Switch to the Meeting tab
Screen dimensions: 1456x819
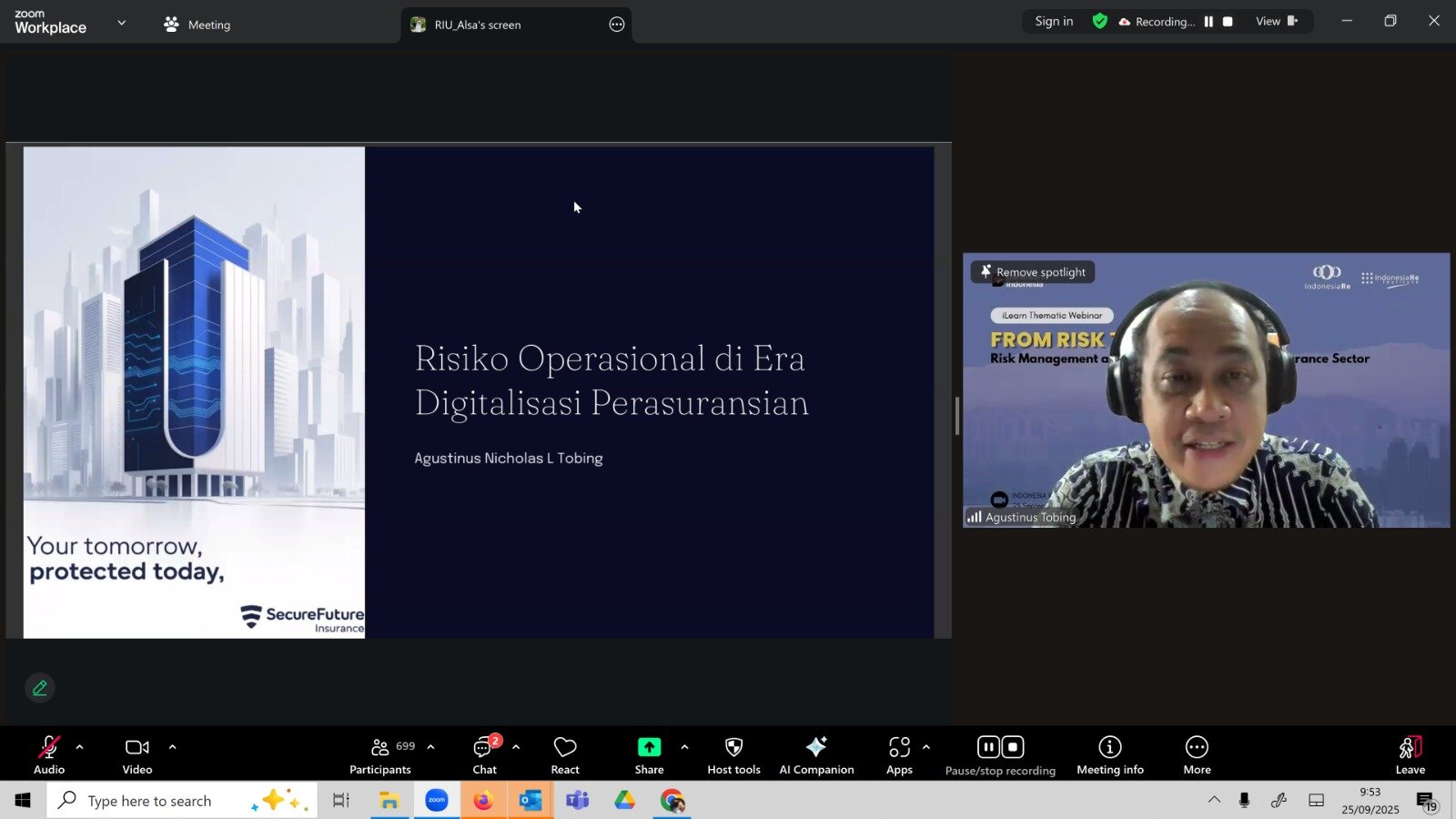pyautogui.click(x=197, y=25)
